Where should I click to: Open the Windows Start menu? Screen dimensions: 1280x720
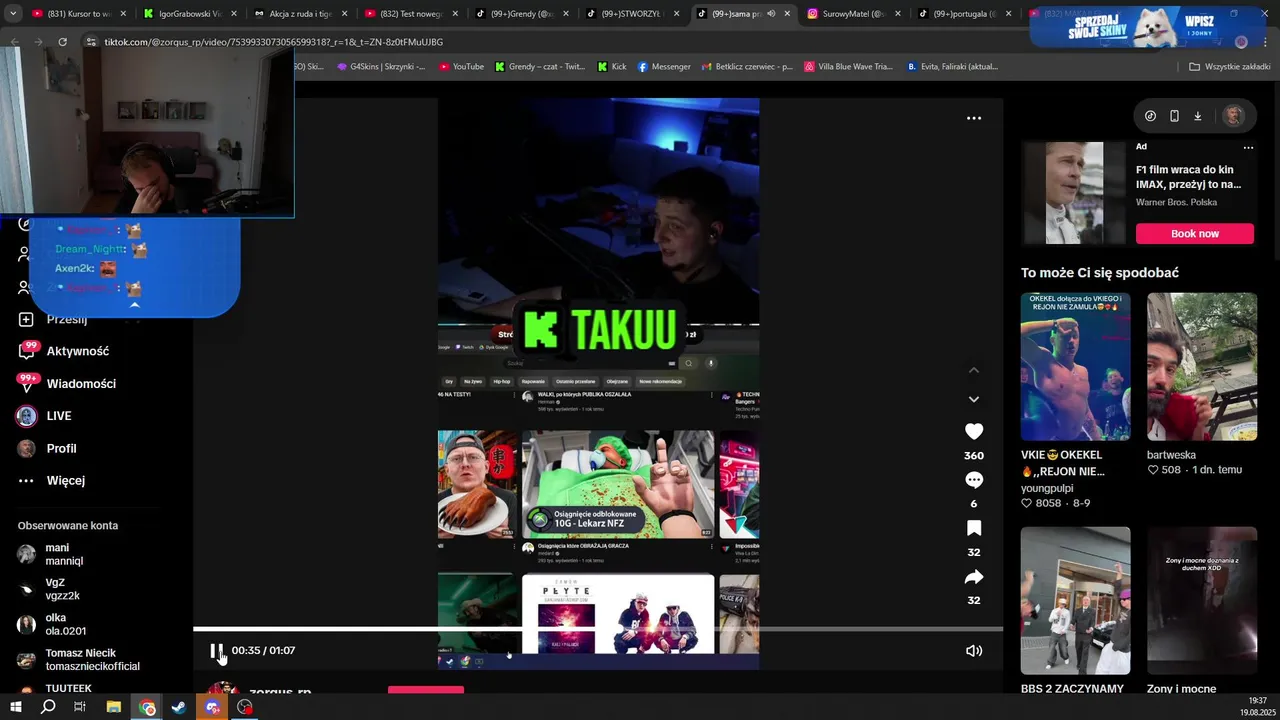[15, 707]
